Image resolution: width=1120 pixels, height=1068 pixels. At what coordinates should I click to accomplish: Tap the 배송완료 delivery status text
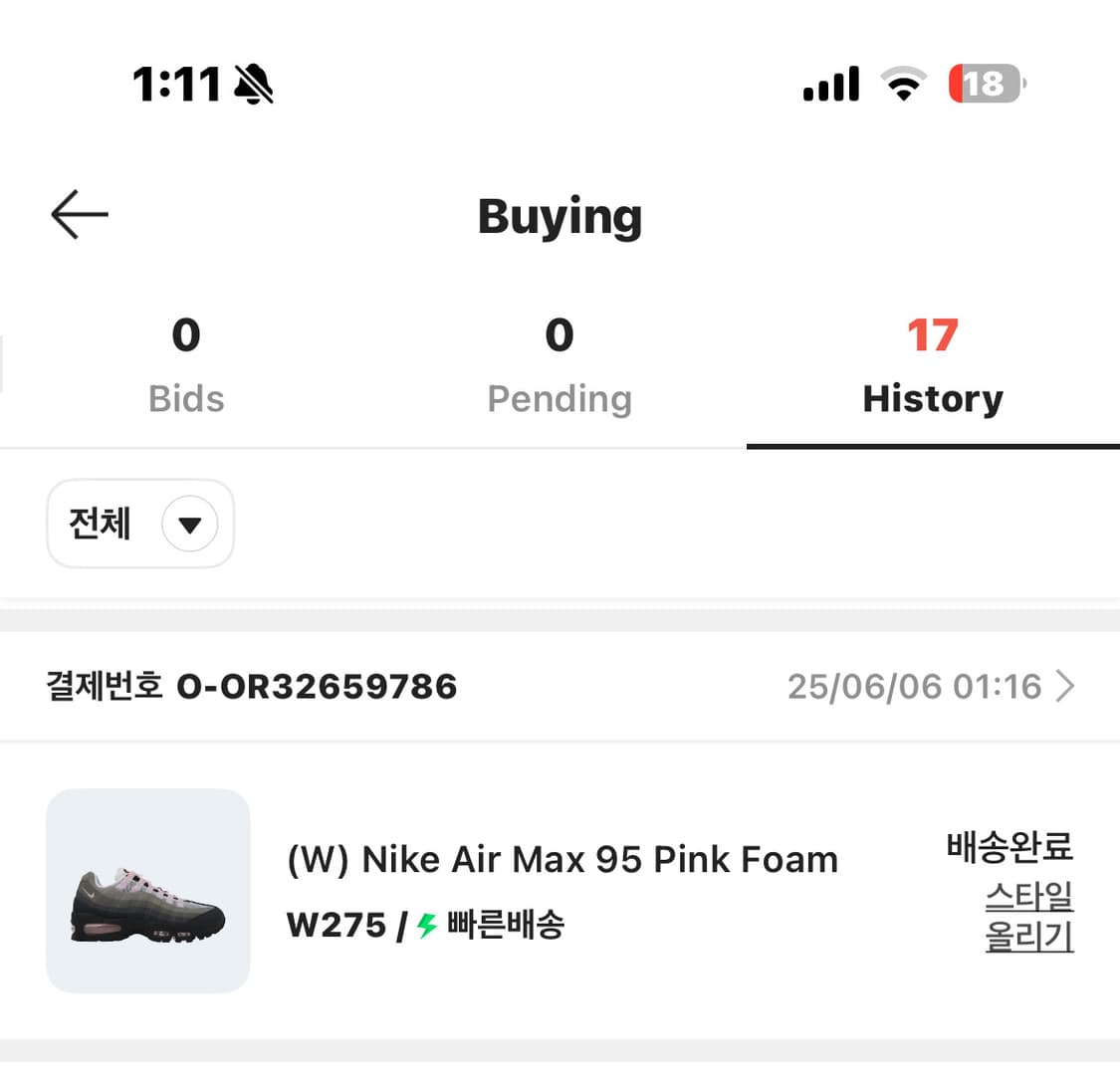pyautogui.click(x=1009, y=848)
